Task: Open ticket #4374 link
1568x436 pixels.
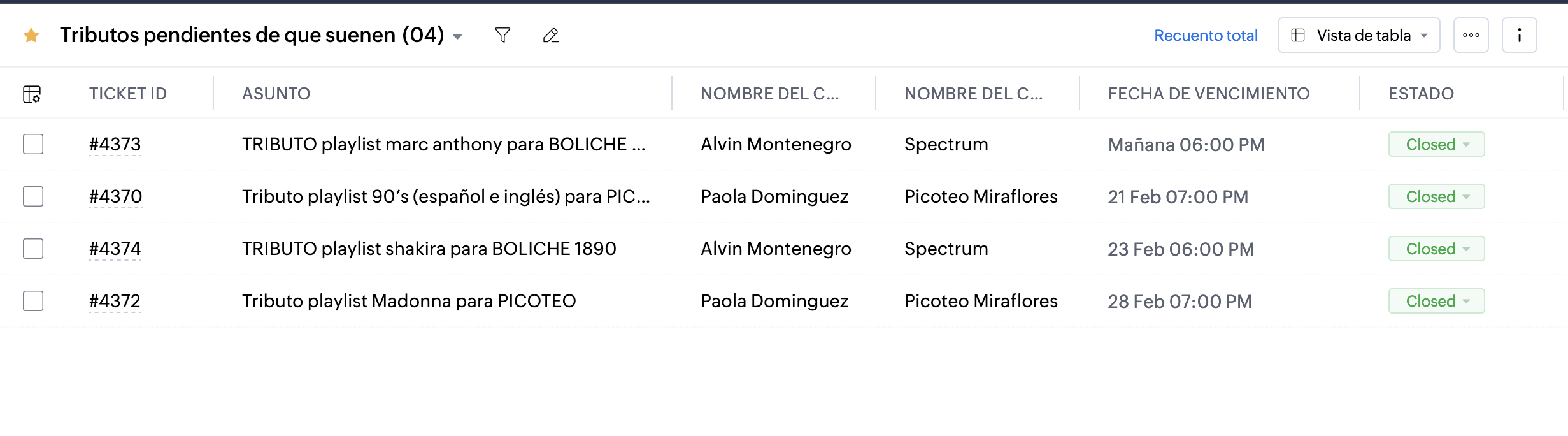Action: click(115, 249)
